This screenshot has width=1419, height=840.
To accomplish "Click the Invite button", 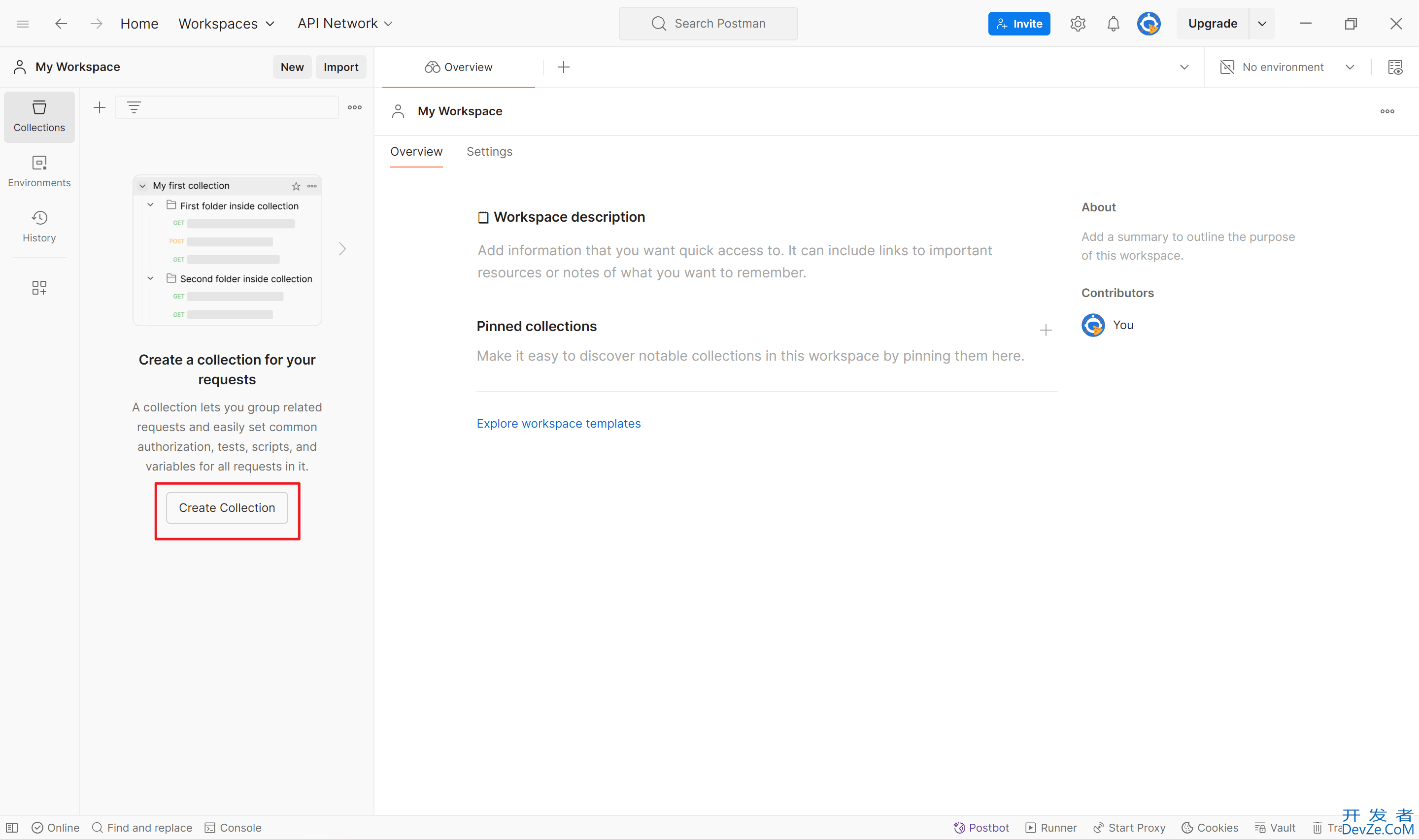I will (x=1019, y=24).
